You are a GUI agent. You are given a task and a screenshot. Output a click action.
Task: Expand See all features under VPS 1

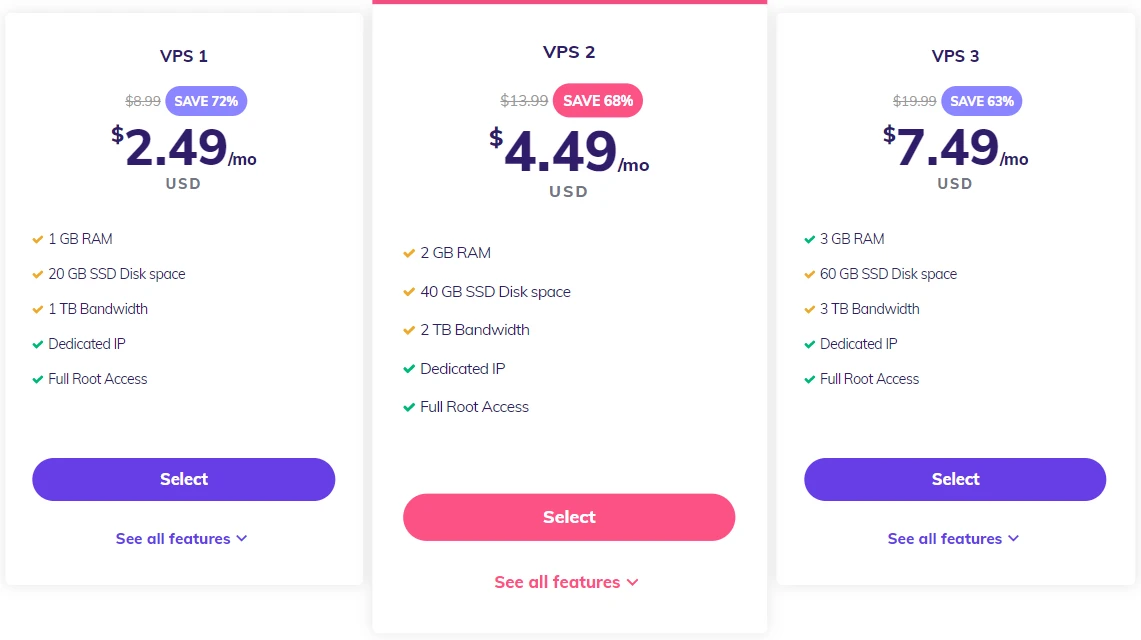click(182, 538)
